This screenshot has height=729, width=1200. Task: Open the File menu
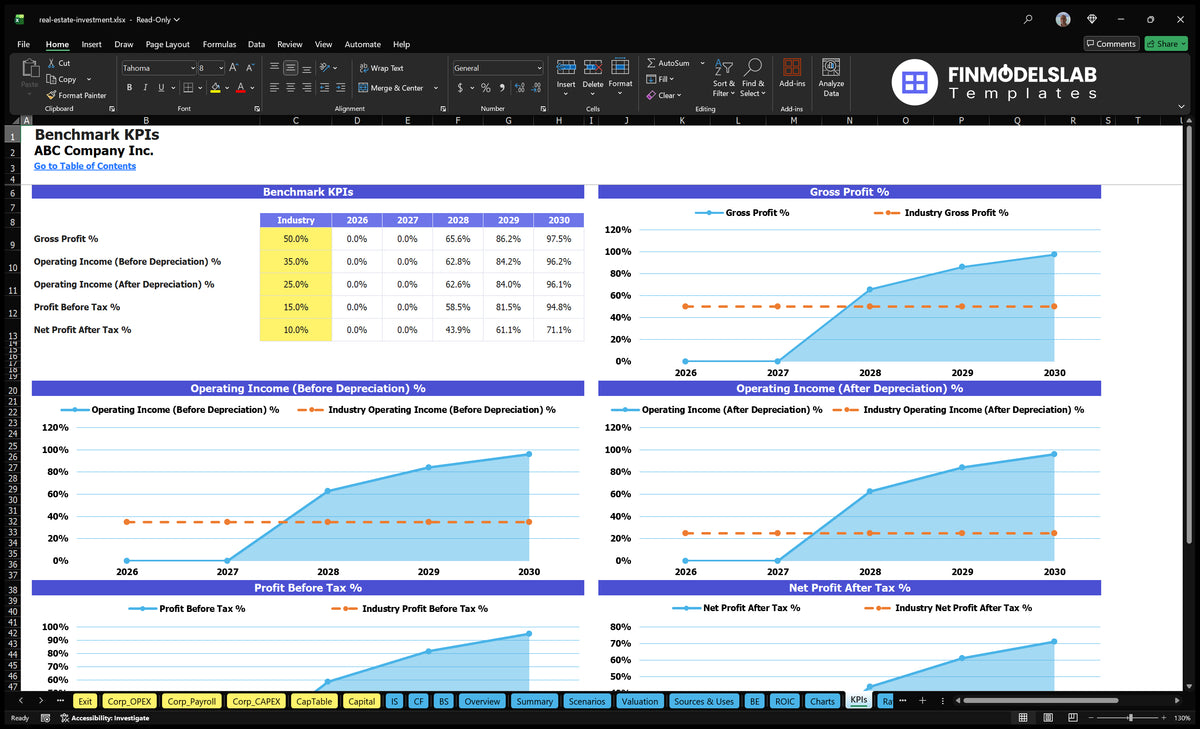tap(23, 44)
